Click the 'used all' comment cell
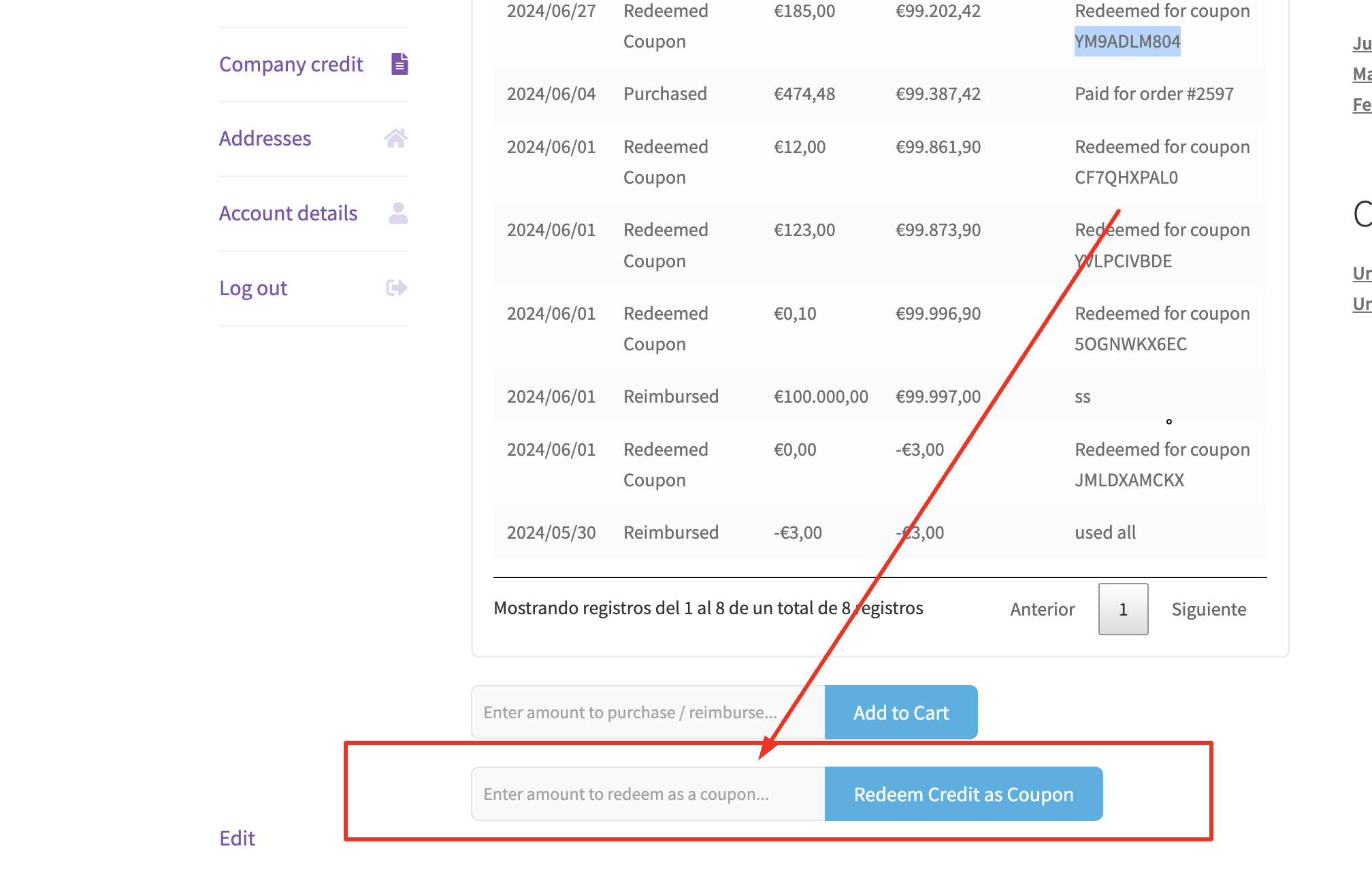Image resolution: width=1372 pixels, height=872 pixels. [1105, 533]
